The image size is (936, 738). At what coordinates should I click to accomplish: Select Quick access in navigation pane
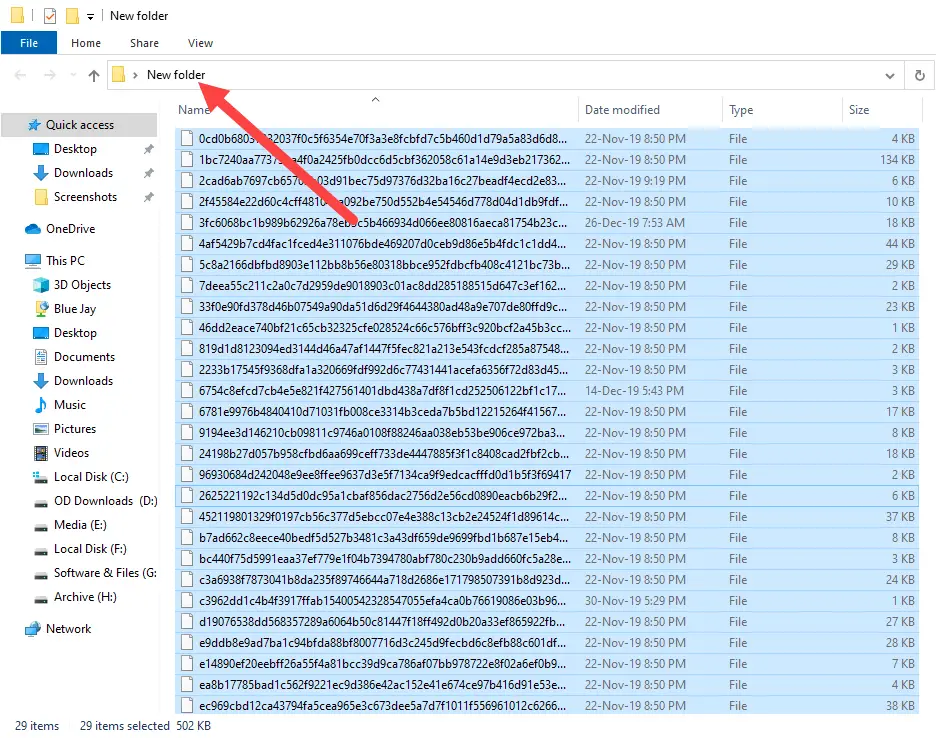click(x=80, y=125)
